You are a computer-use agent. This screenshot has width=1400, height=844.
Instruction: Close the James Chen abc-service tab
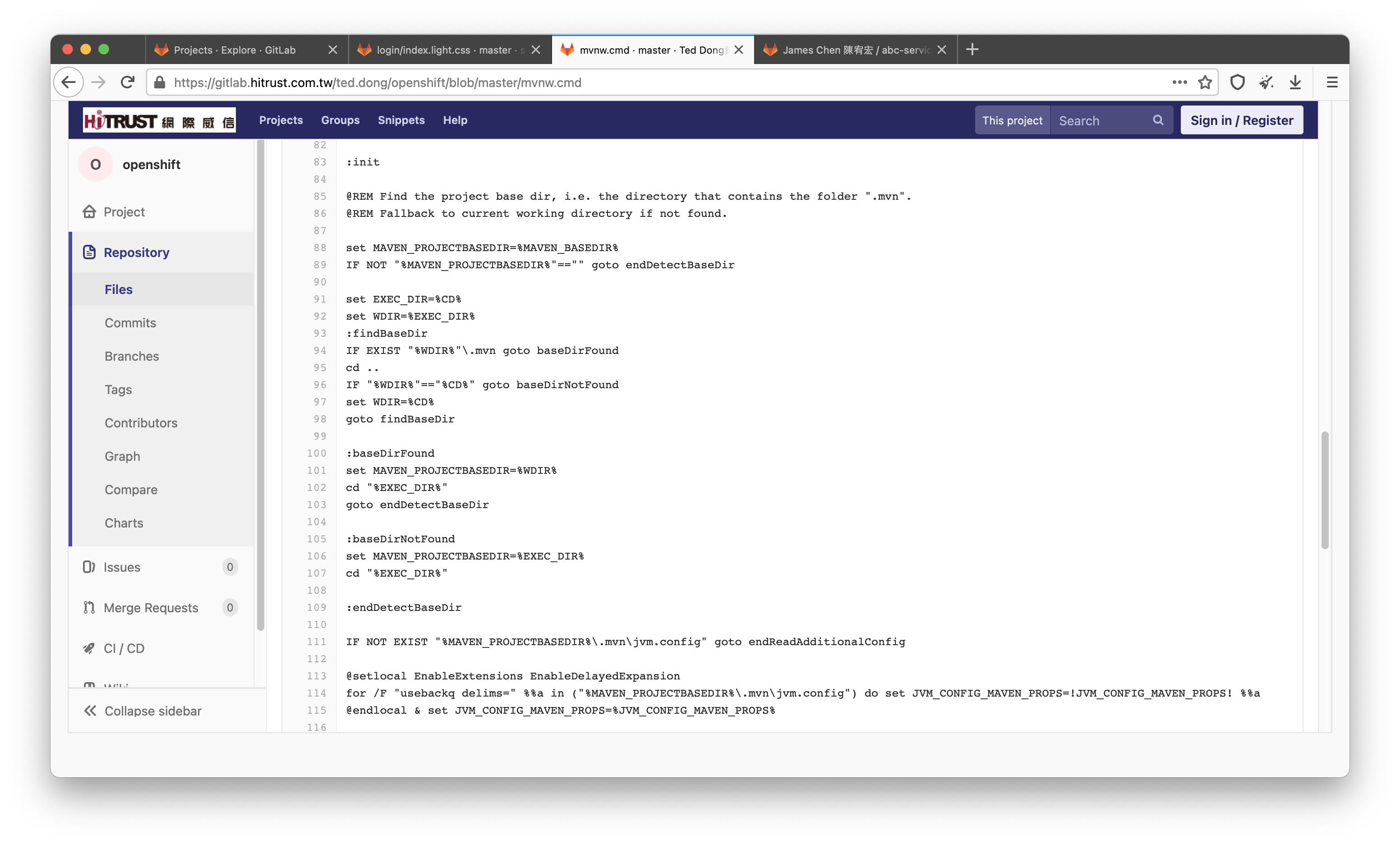point(941,50)
